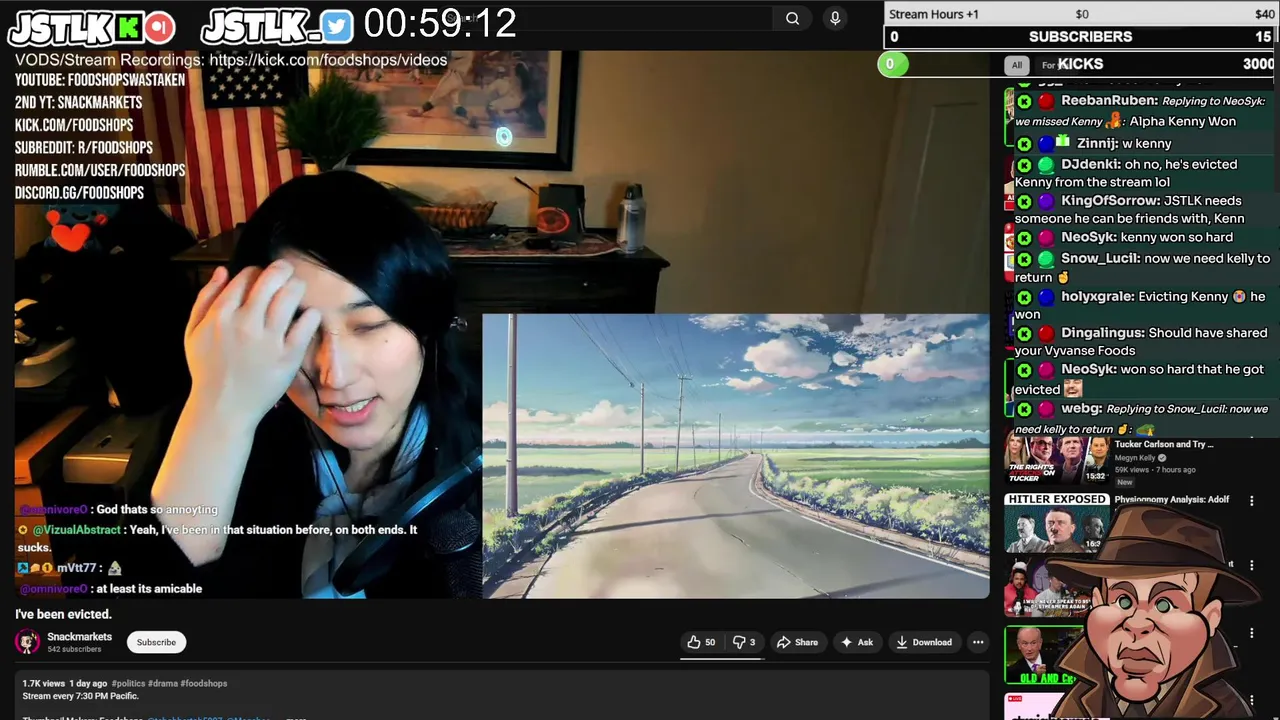Open the three-dot more actions beside Download
This screenshot has height=720, width=1280.
[x=978, y=642]
